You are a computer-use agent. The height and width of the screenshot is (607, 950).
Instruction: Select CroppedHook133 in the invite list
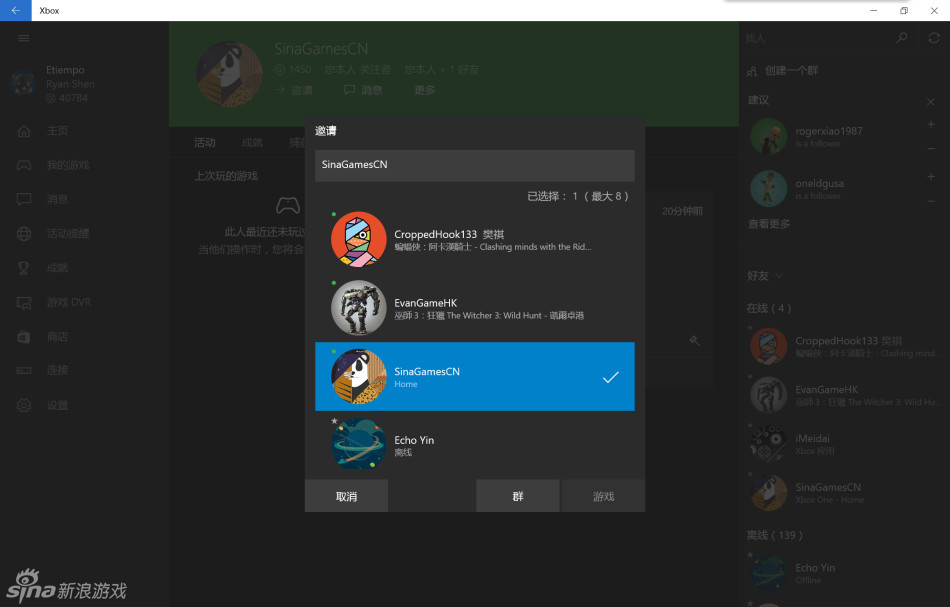[474, 240]
